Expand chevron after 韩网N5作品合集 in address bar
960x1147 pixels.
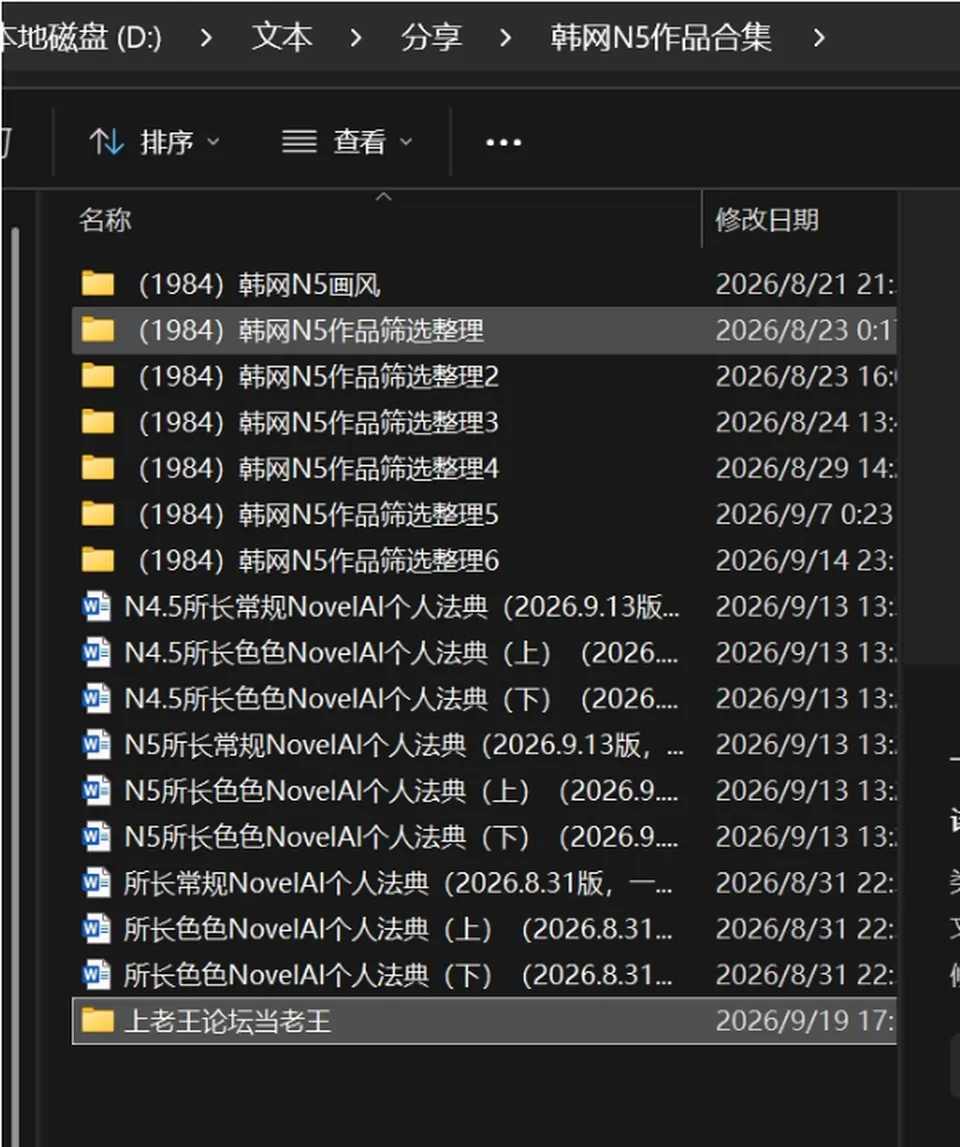click(x=819, y=37)
